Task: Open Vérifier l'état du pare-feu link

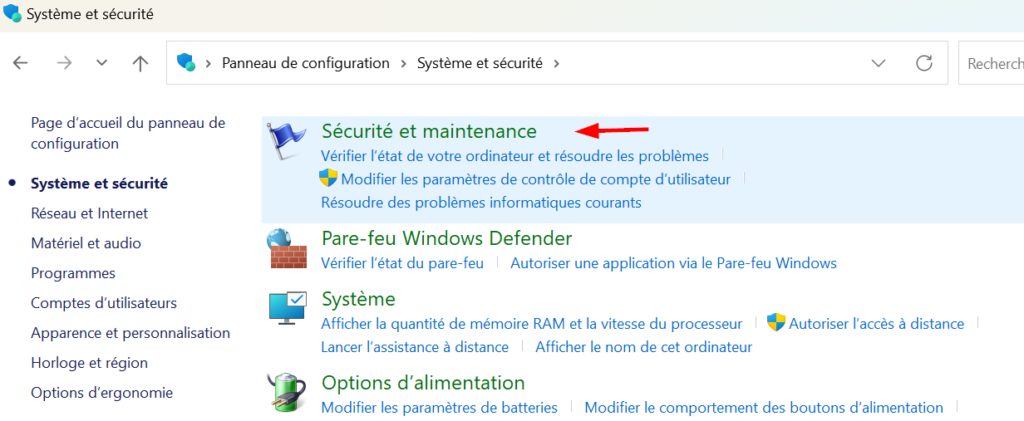Action: 402,263
